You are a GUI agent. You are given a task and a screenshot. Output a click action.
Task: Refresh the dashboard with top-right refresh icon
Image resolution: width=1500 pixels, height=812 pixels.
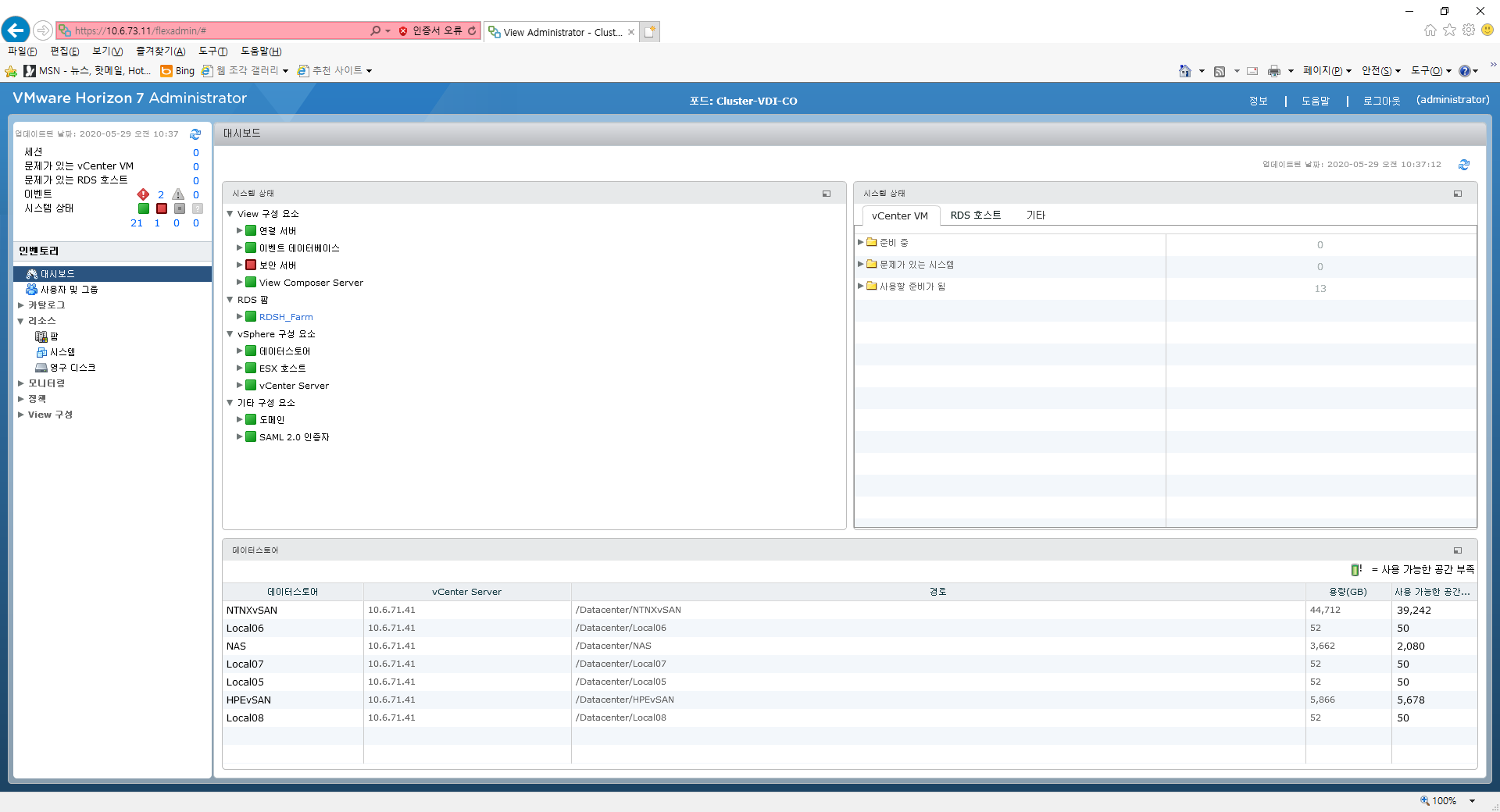tap(1464, 165)
